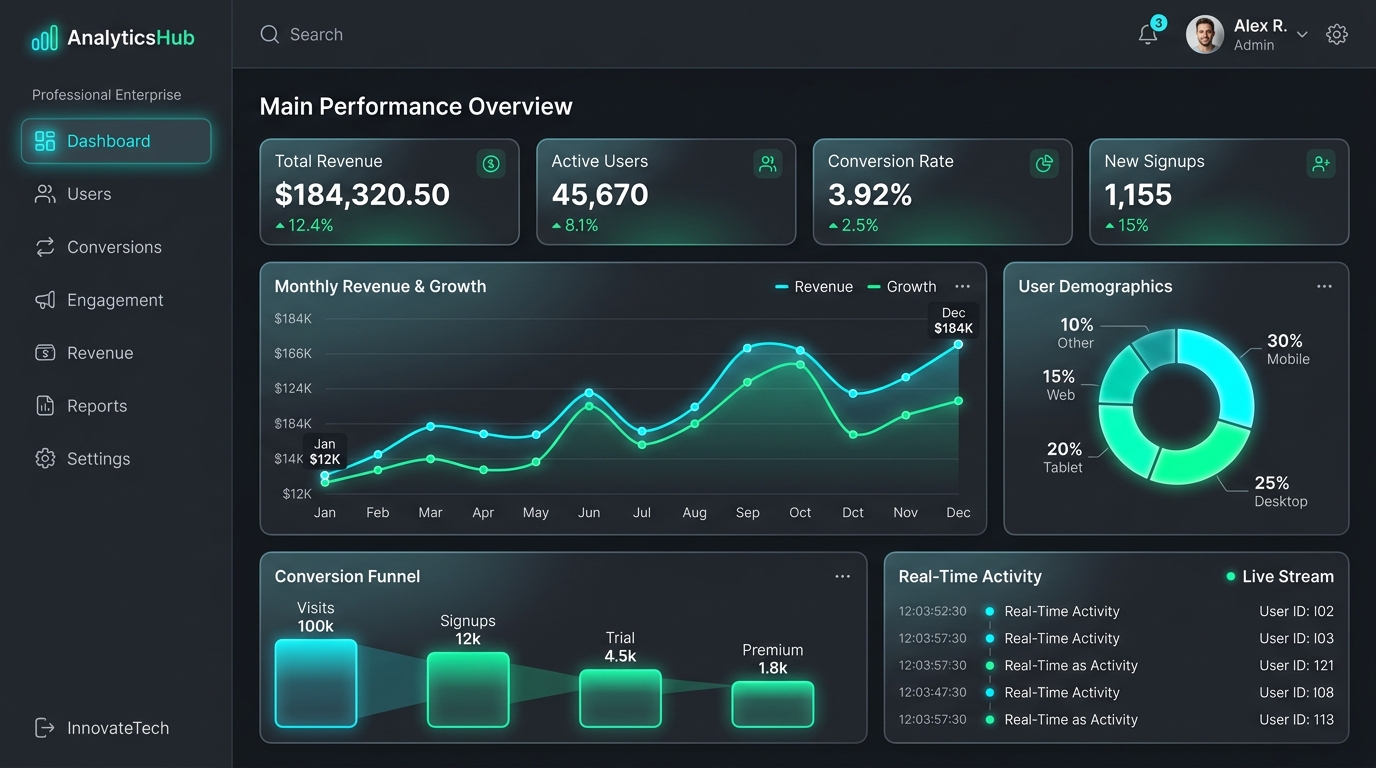The image size is (1376, 768).
Task: Open Monthly Revenue & Growth options menu
Action: (x=962, y=287)
